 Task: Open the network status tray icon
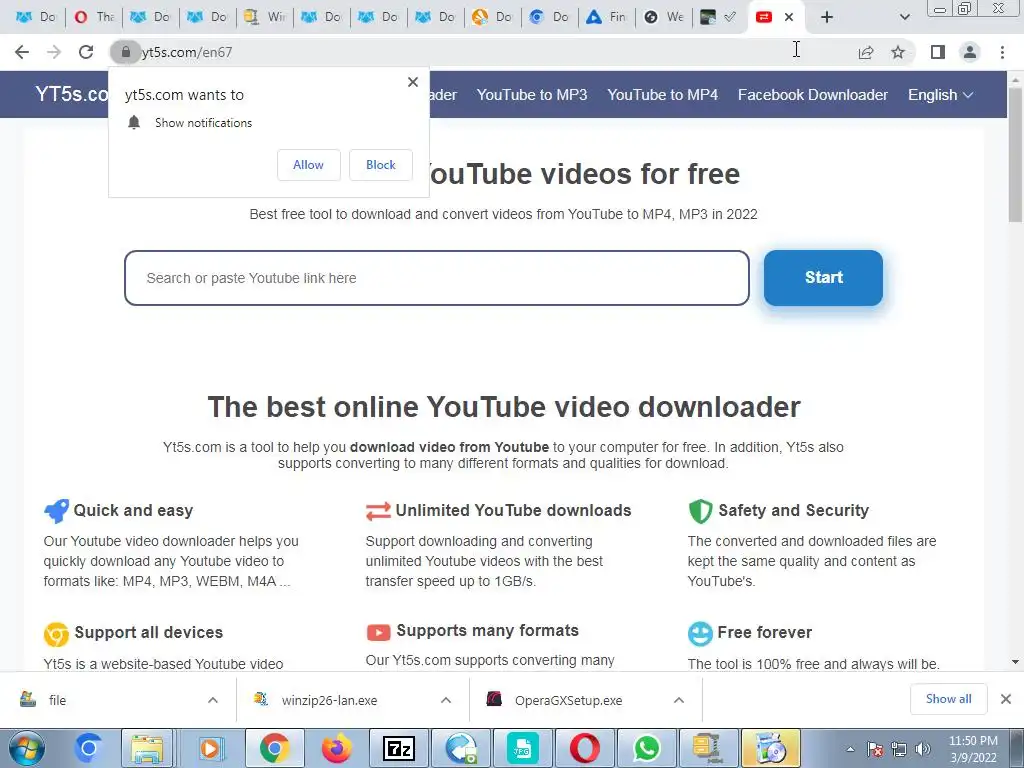(x=899, y=749)
